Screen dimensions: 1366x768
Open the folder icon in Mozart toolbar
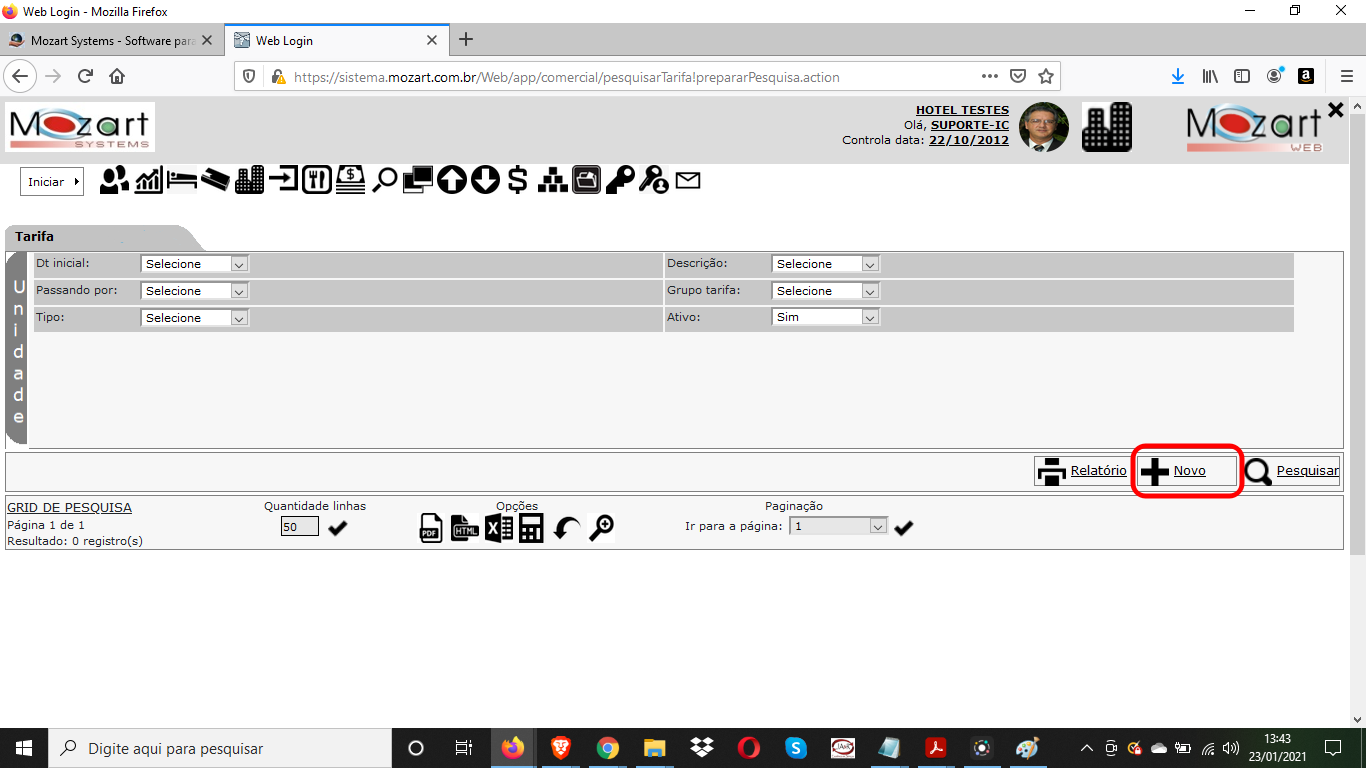(x=586, y=180)
